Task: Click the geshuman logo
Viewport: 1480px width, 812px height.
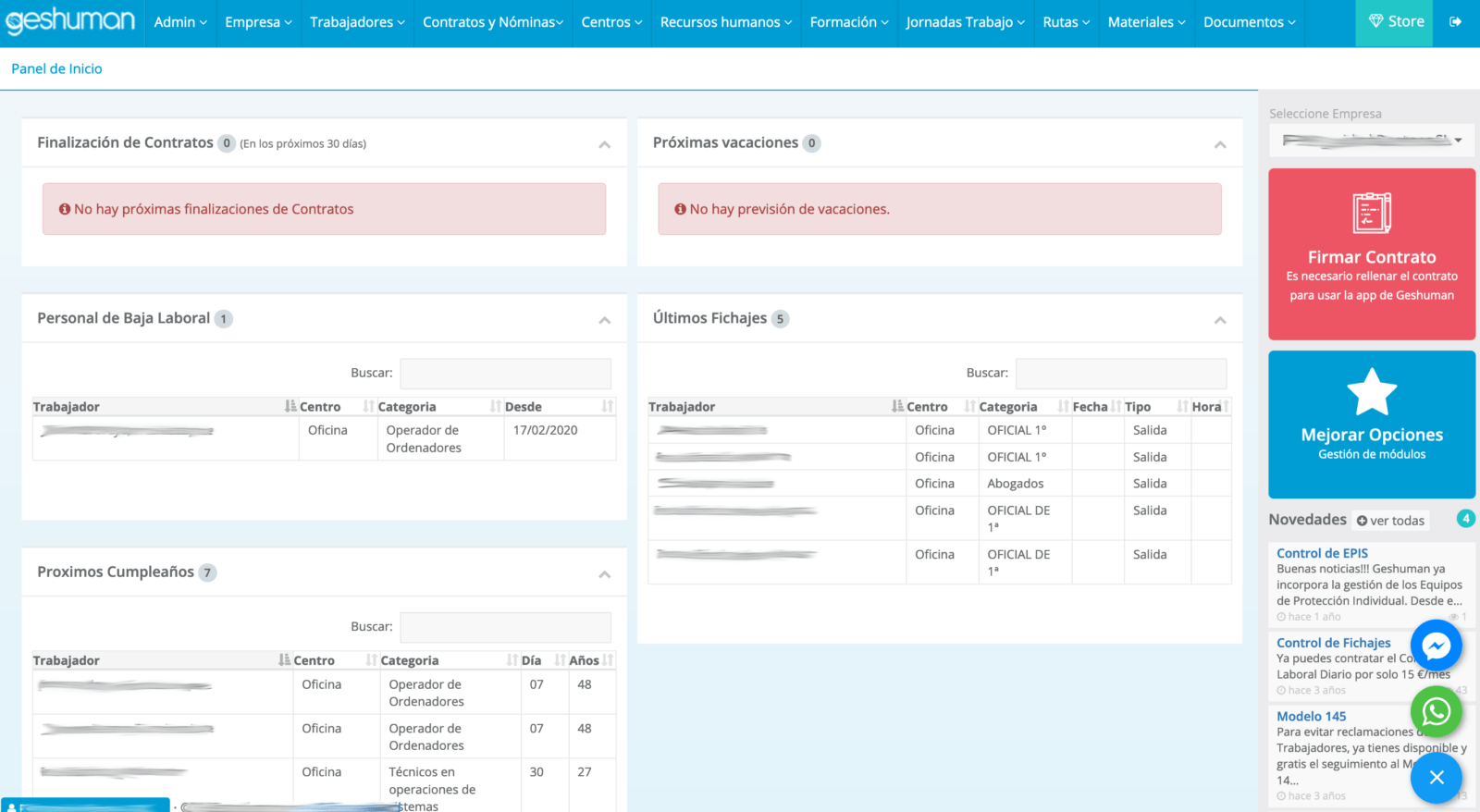Action: pyautogui.click(x=70, y=21)
